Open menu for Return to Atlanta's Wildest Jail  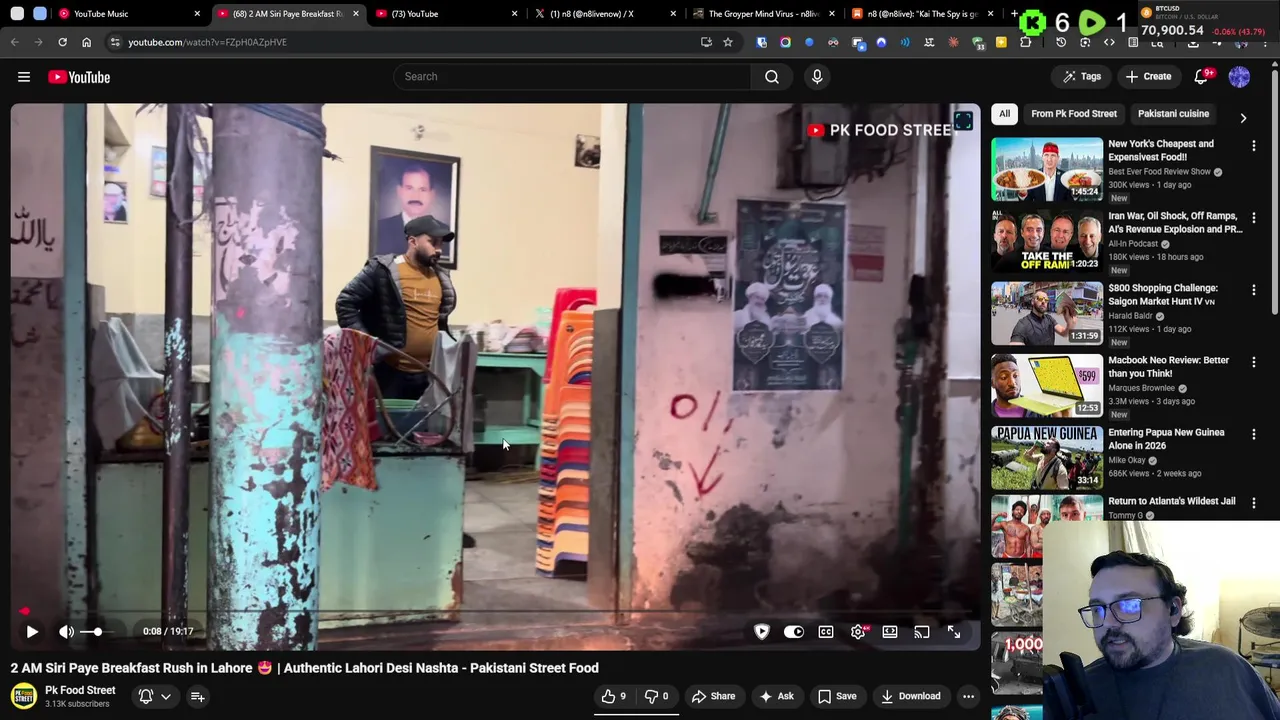pyautogui.click(x=1254, y=503)
